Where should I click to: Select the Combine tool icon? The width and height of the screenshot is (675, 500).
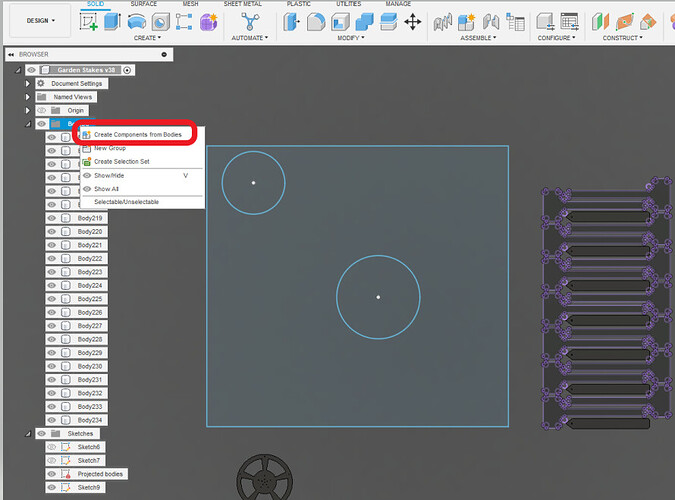[364, 22]
